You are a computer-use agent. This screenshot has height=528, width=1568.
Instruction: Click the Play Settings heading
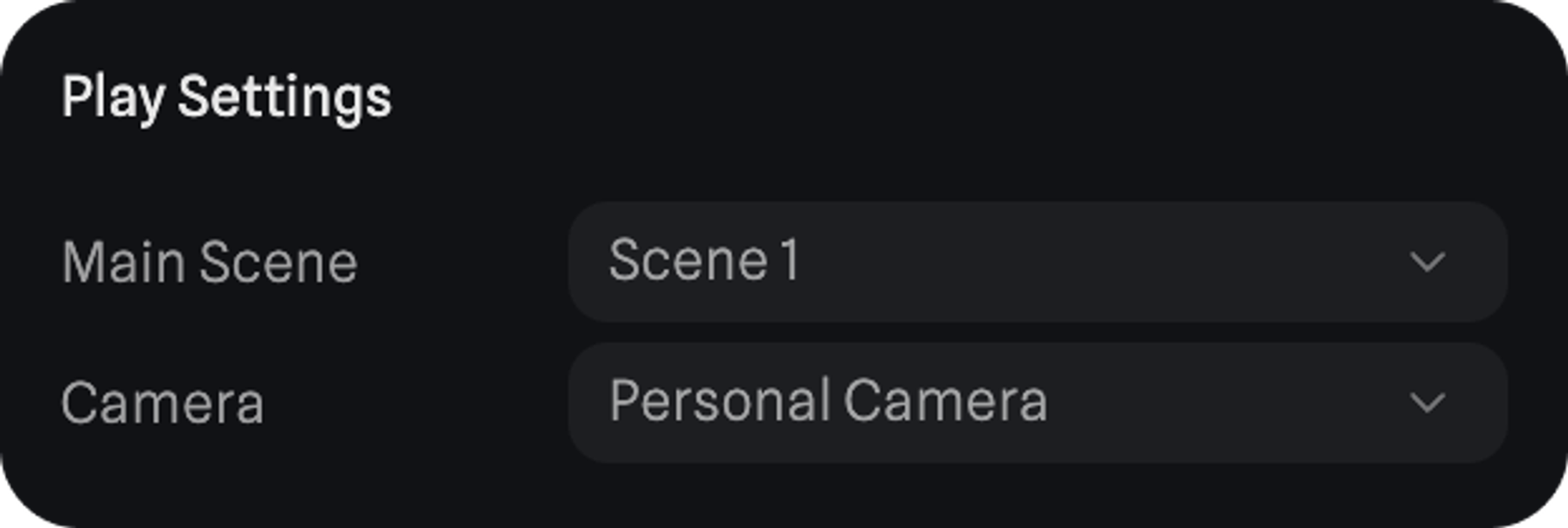[x=226, y=97]
